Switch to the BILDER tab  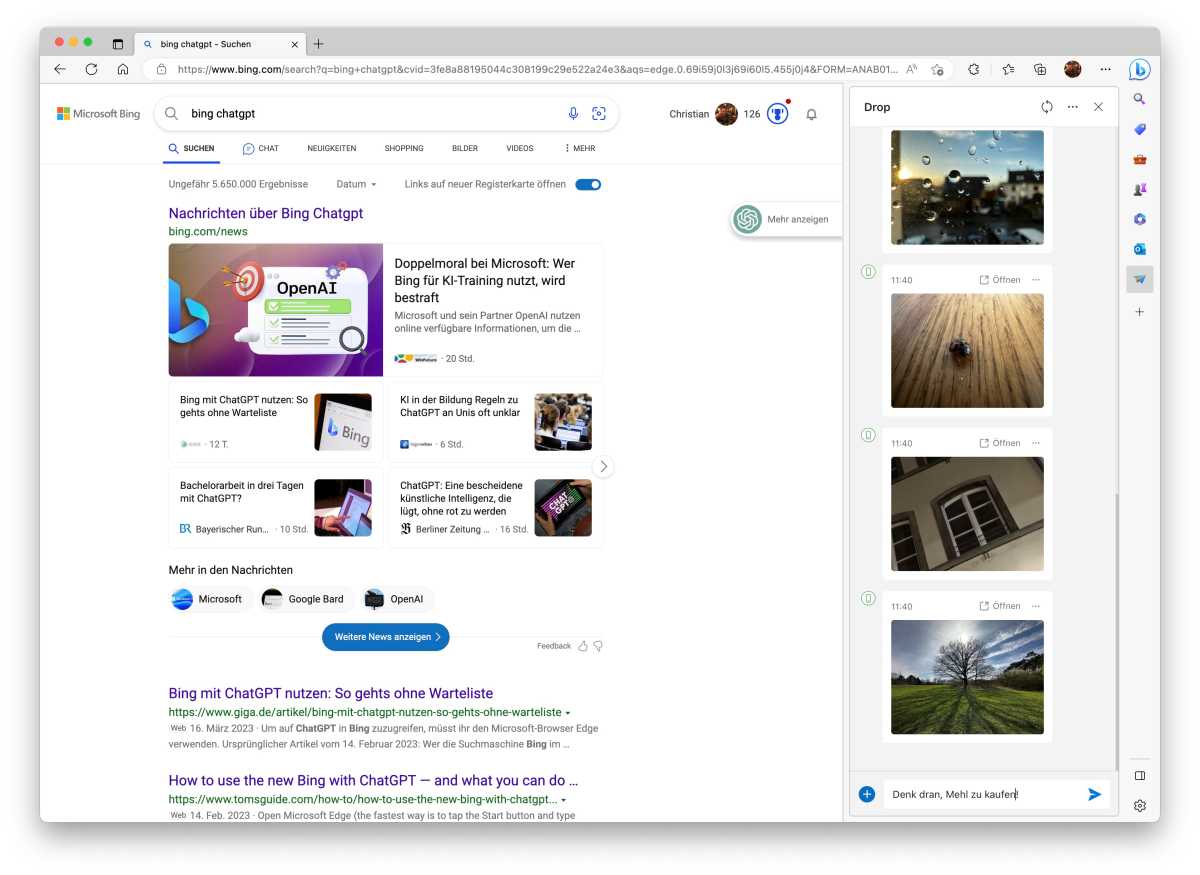coord(465,148)
